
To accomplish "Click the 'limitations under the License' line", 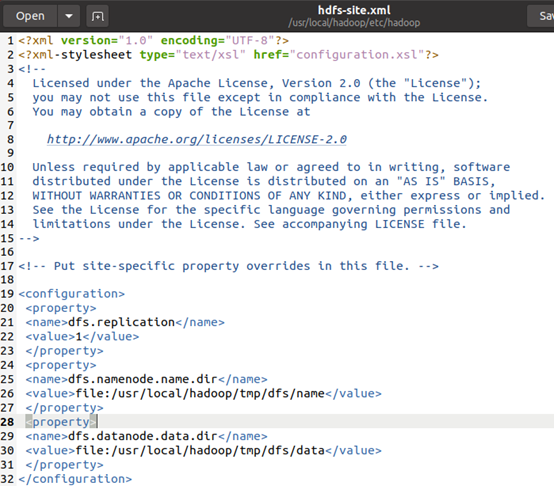I will coord(249,224).
